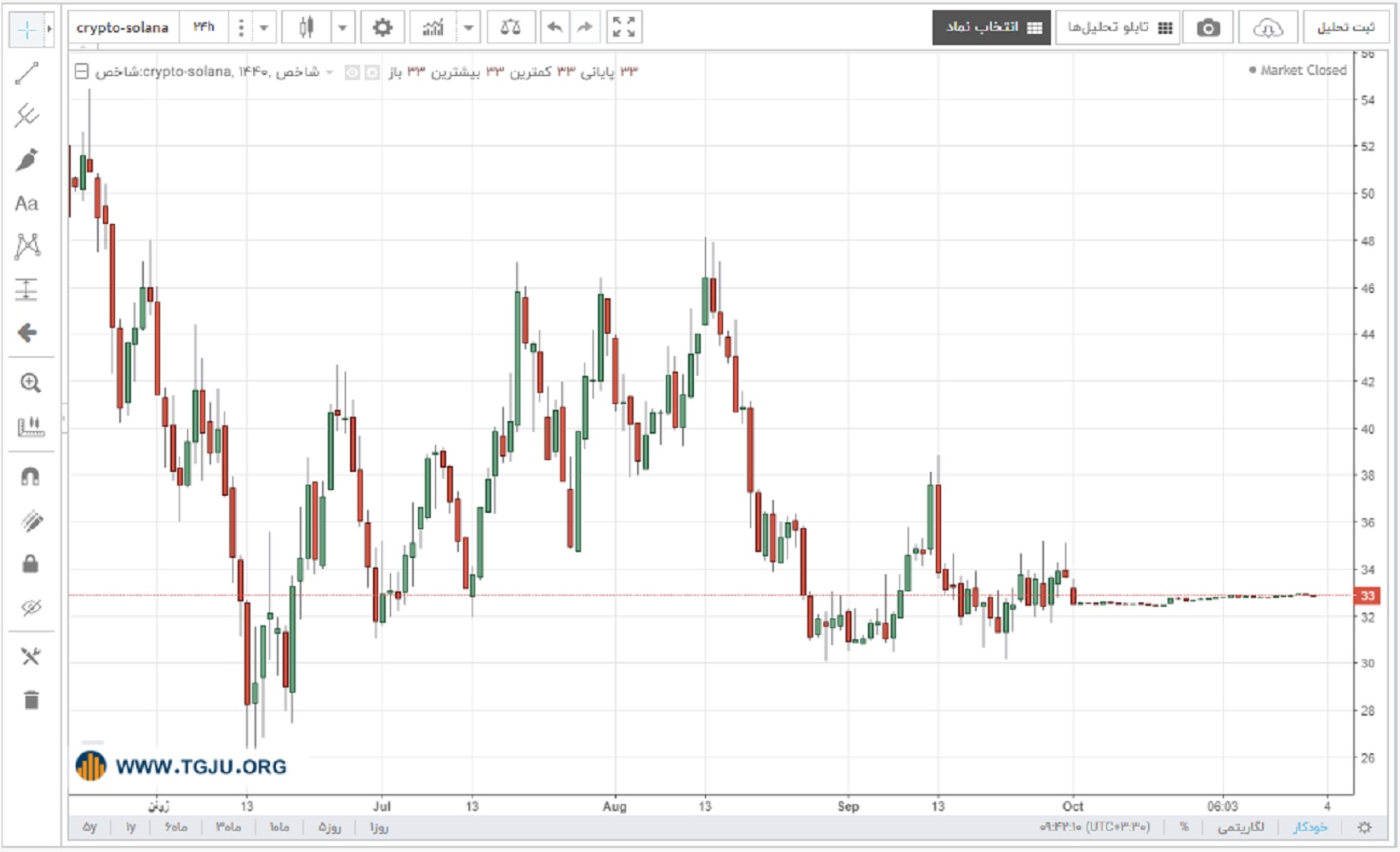The height and width of the screenshot is (852, 1400).
Task: Expand the شاخص legend dropdown arrow
Action: click(330, 72)
